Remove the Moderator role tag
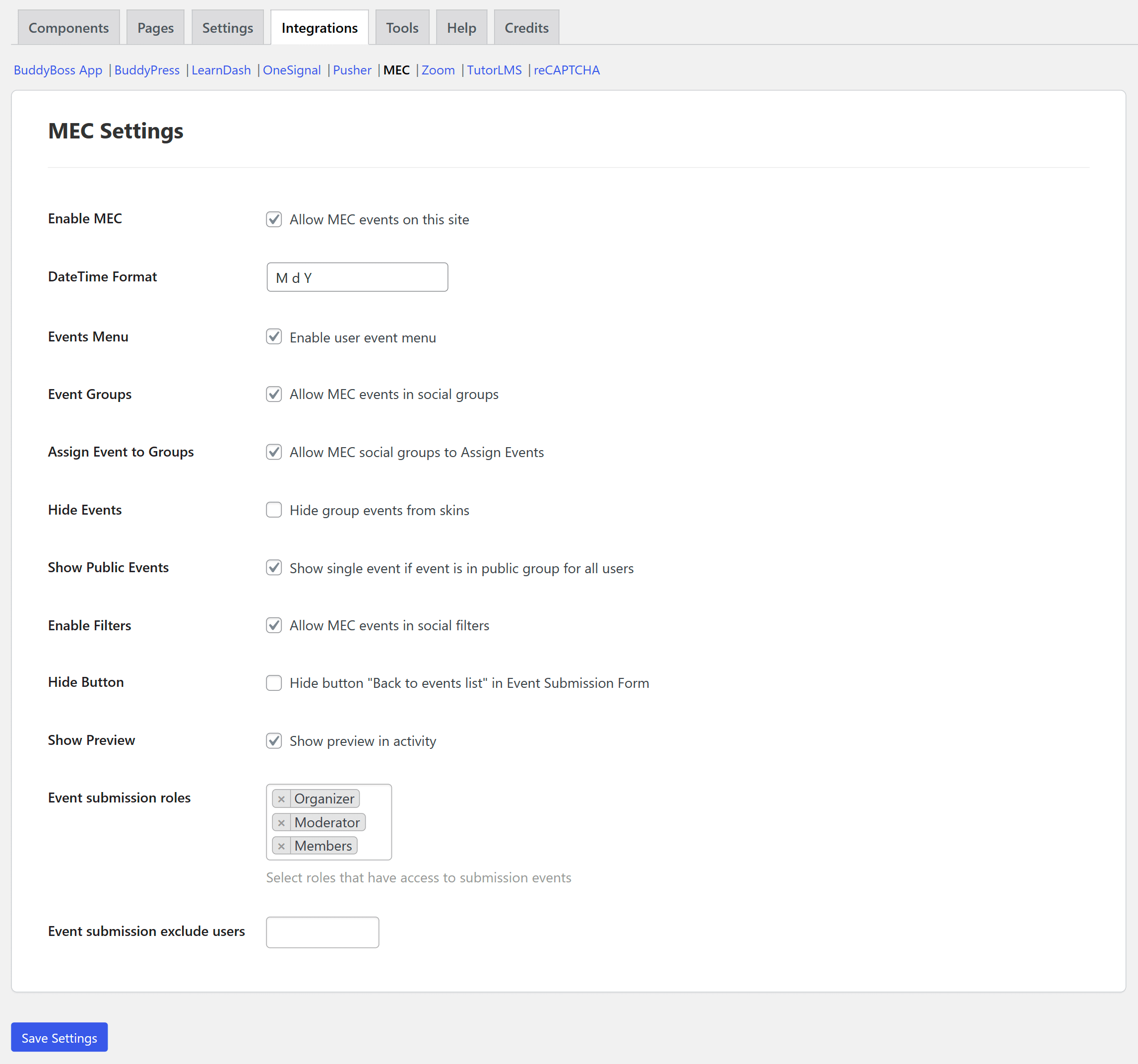The width and height of the screenshot is (1138, 1064). coord(281,823)
